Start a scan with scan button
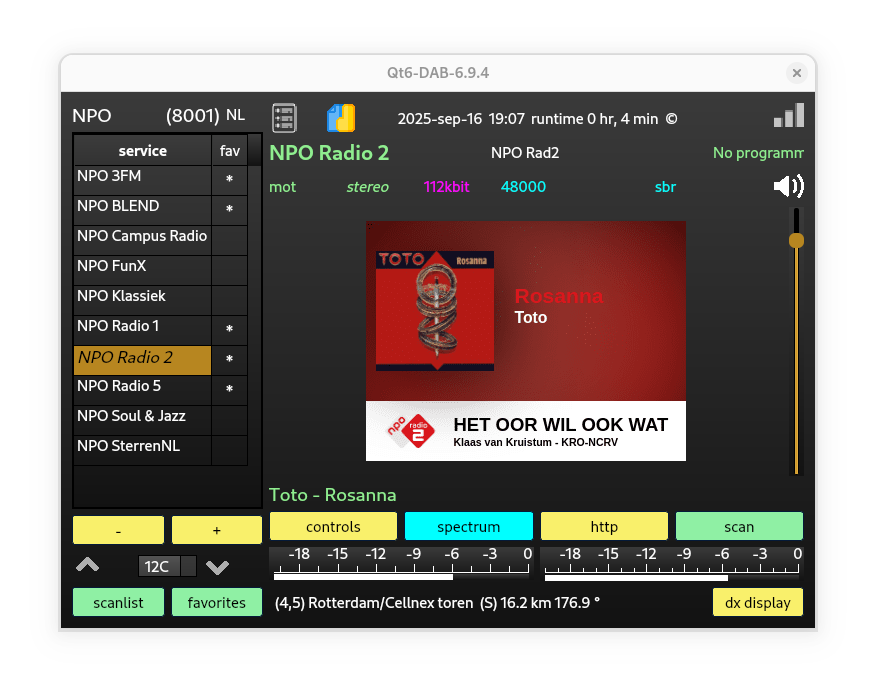This screenshot has width=876, height=695. [739, 526]
